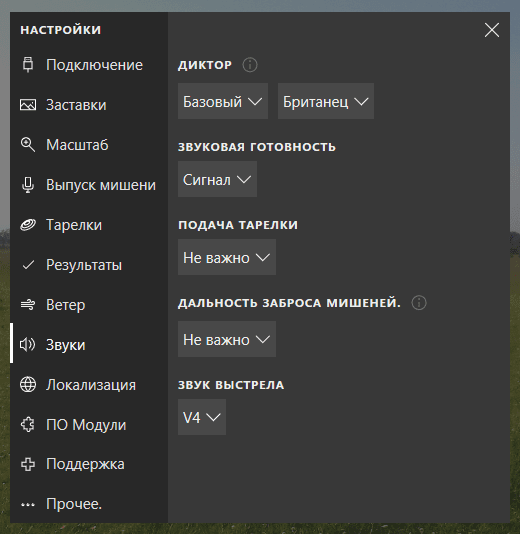Click the Настройки sidebar heading
This screenshot has height=534, width=520.
(61, 30)
